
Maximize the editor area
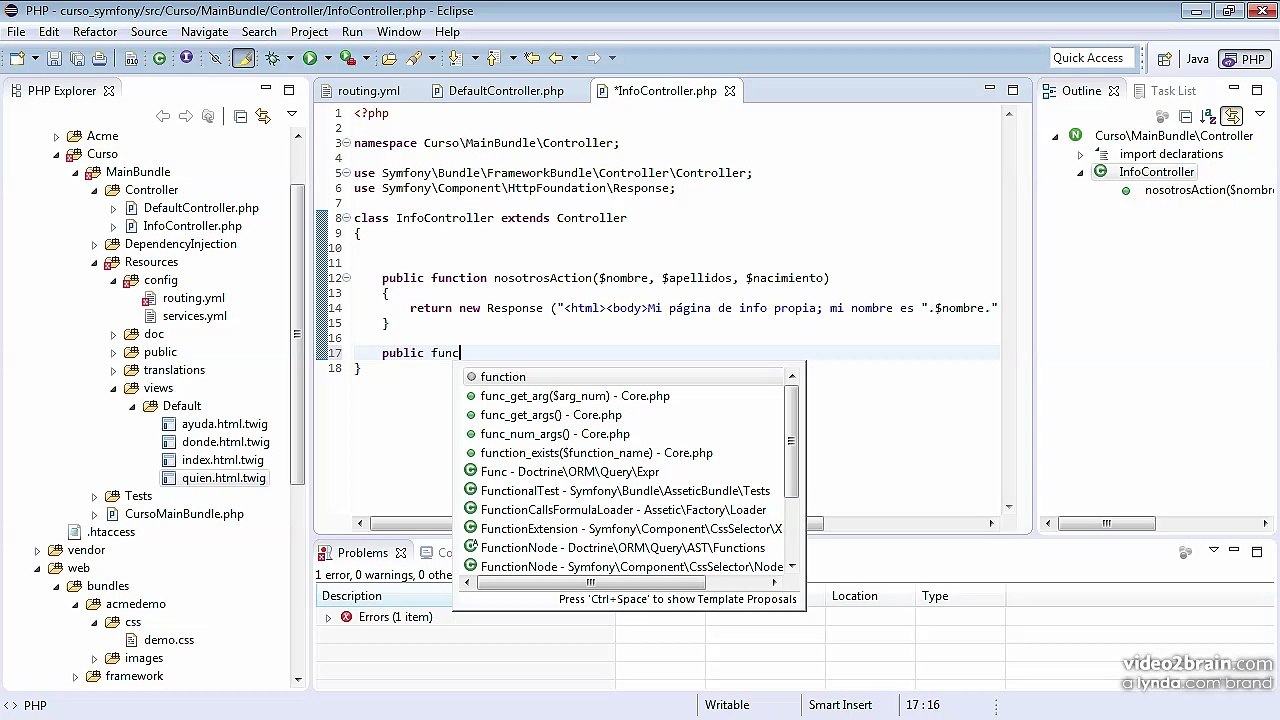(x=1013, y=90)
